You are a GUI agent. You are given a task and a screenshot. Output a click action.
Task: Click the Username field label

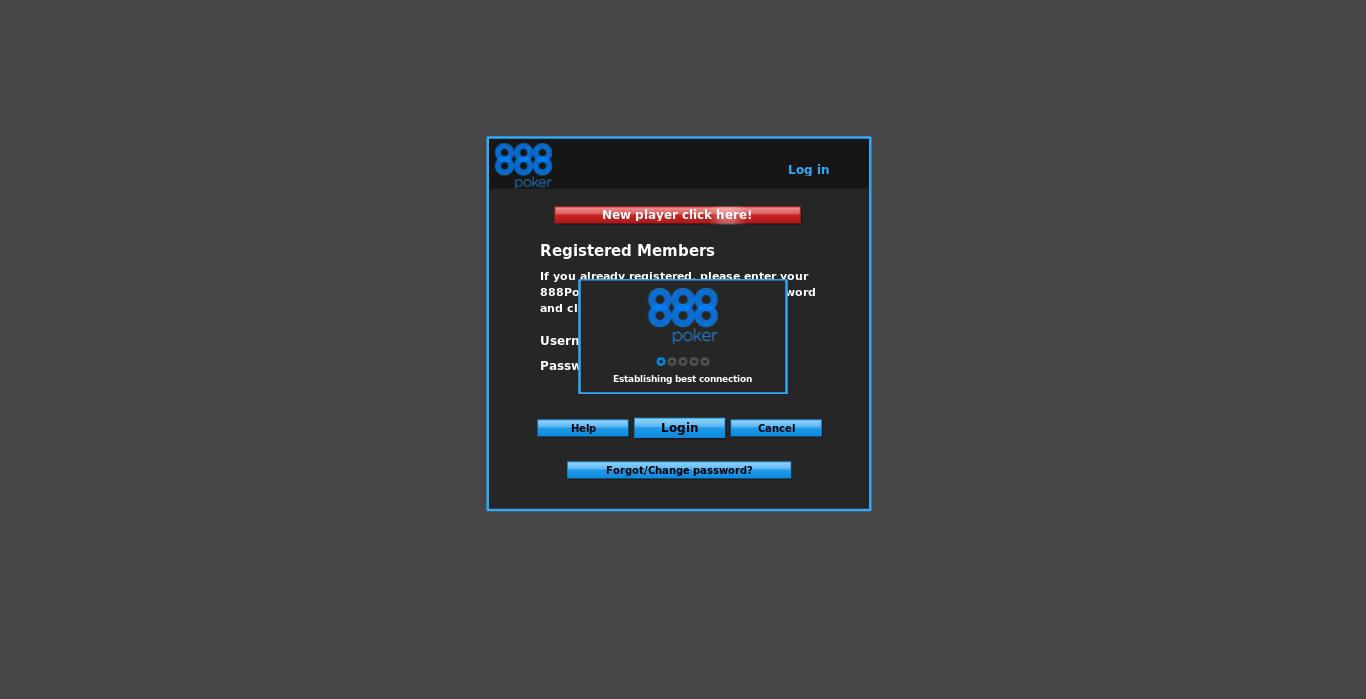(x=560, y=341)
